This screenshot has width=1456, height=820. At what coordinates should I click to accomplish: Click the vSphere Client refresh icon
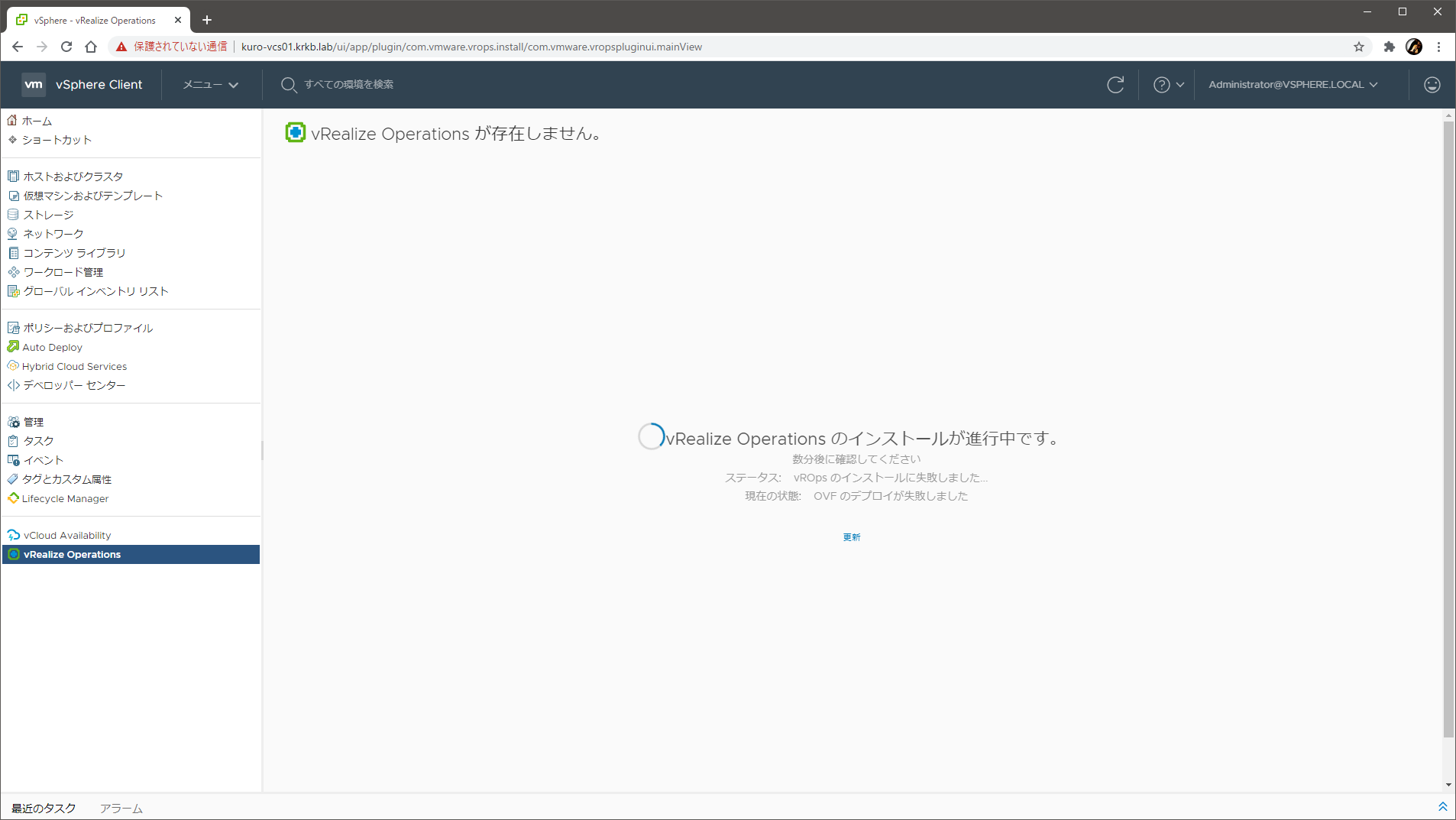point(1115,85)
